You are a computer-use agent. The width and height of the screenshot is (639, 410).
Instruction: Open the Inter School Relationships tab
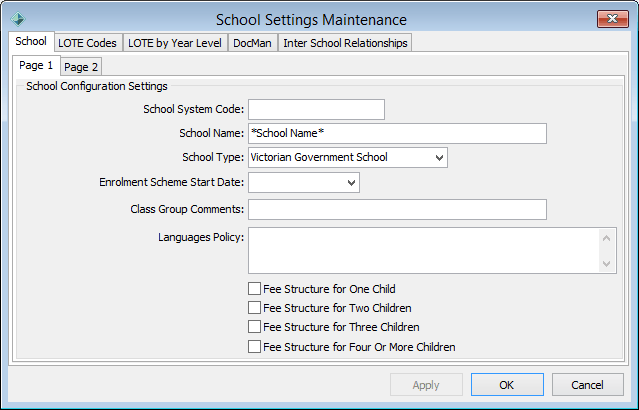[x=345, y=43]
